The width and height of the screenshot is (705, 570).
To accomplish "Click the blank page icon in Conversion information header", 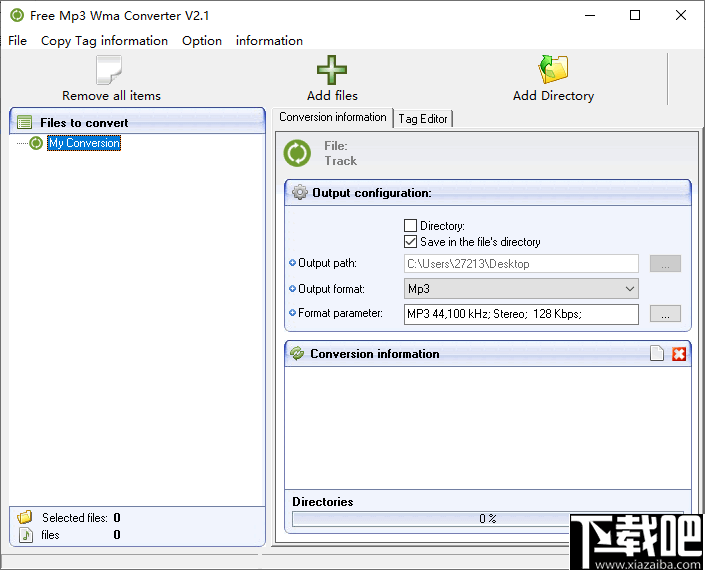I will [x=657, y=353].
